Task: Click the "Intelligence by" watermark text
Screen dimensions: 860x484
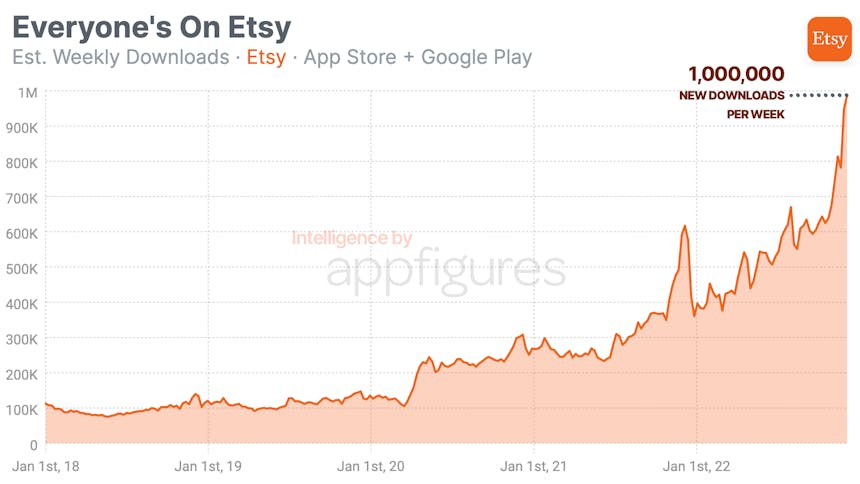Action: coord(352,238)
